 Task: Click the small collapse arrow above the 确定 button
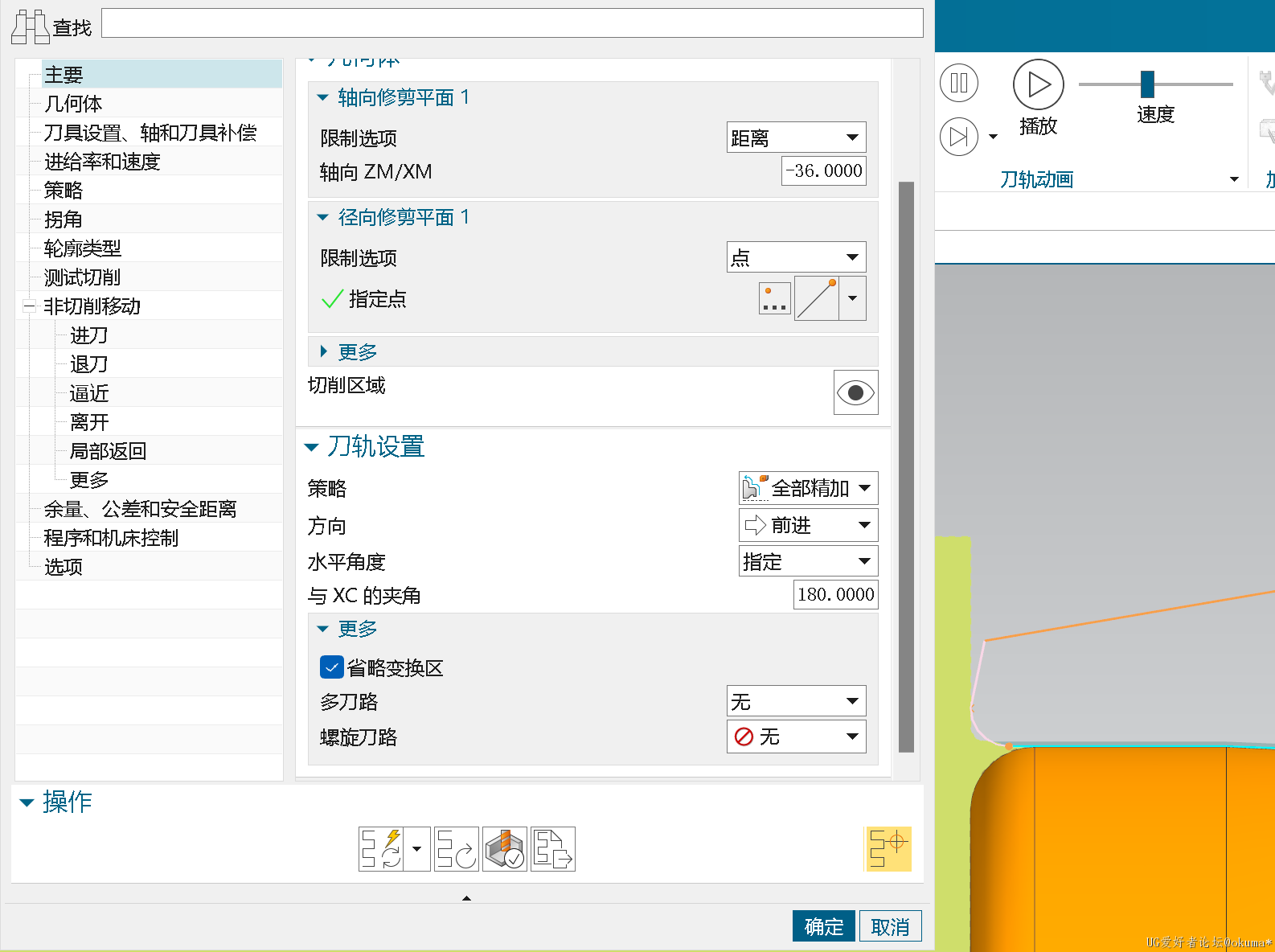click(x=466, y=898)
